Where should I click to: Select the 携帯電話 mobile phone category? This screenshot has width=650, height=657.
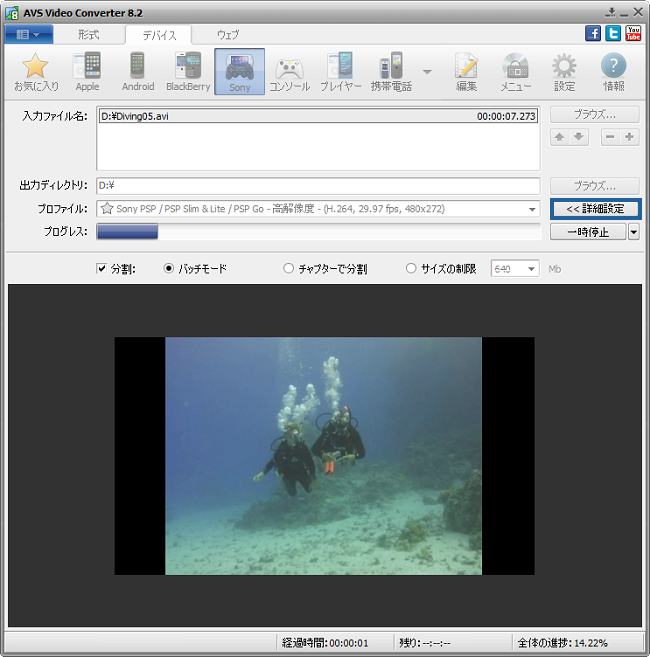tap(391, 72)
